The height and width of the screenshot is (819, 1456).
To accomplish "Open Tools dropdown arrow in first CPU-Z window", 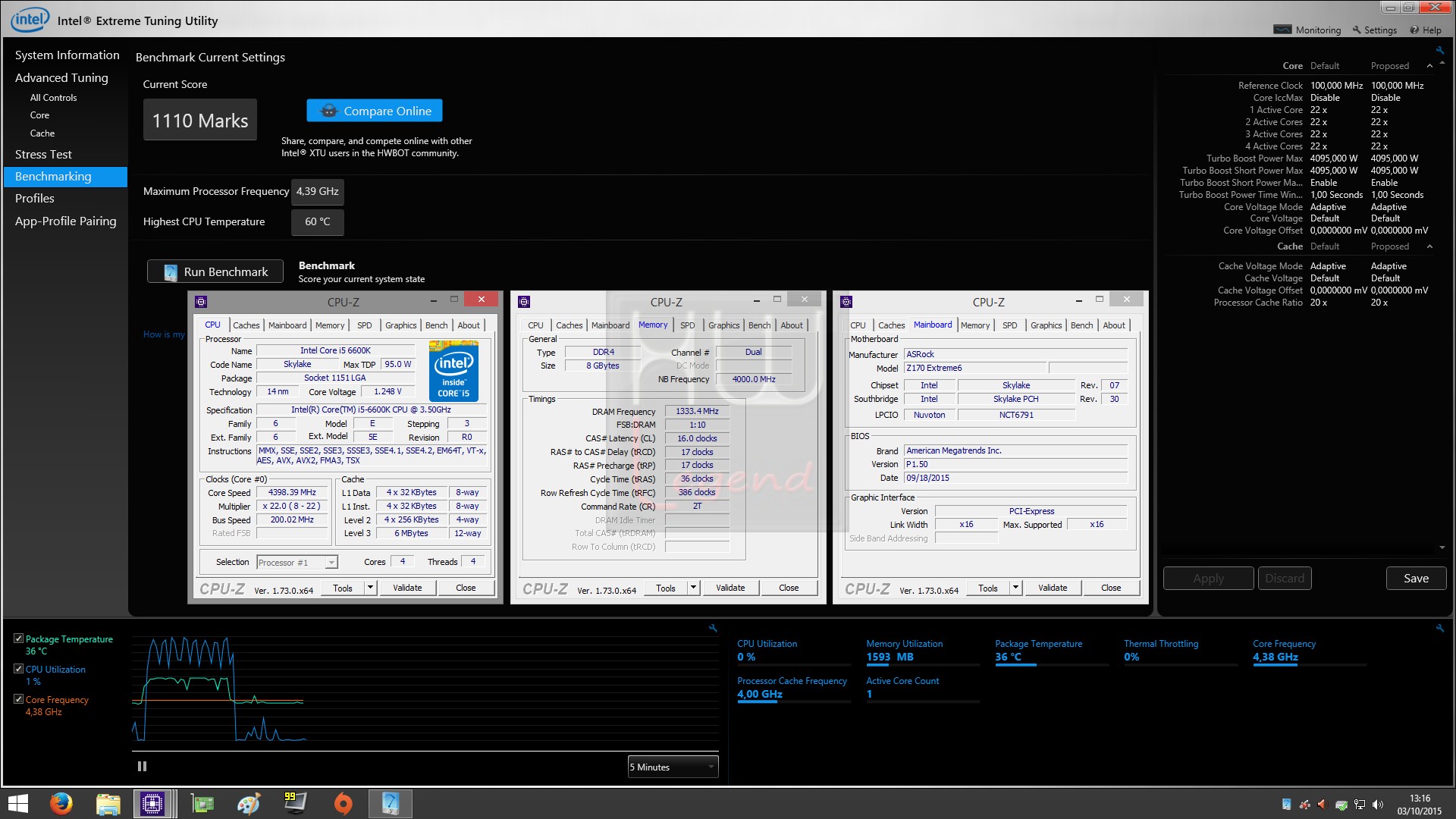I will pyautogui.click(x=370, y=588).
